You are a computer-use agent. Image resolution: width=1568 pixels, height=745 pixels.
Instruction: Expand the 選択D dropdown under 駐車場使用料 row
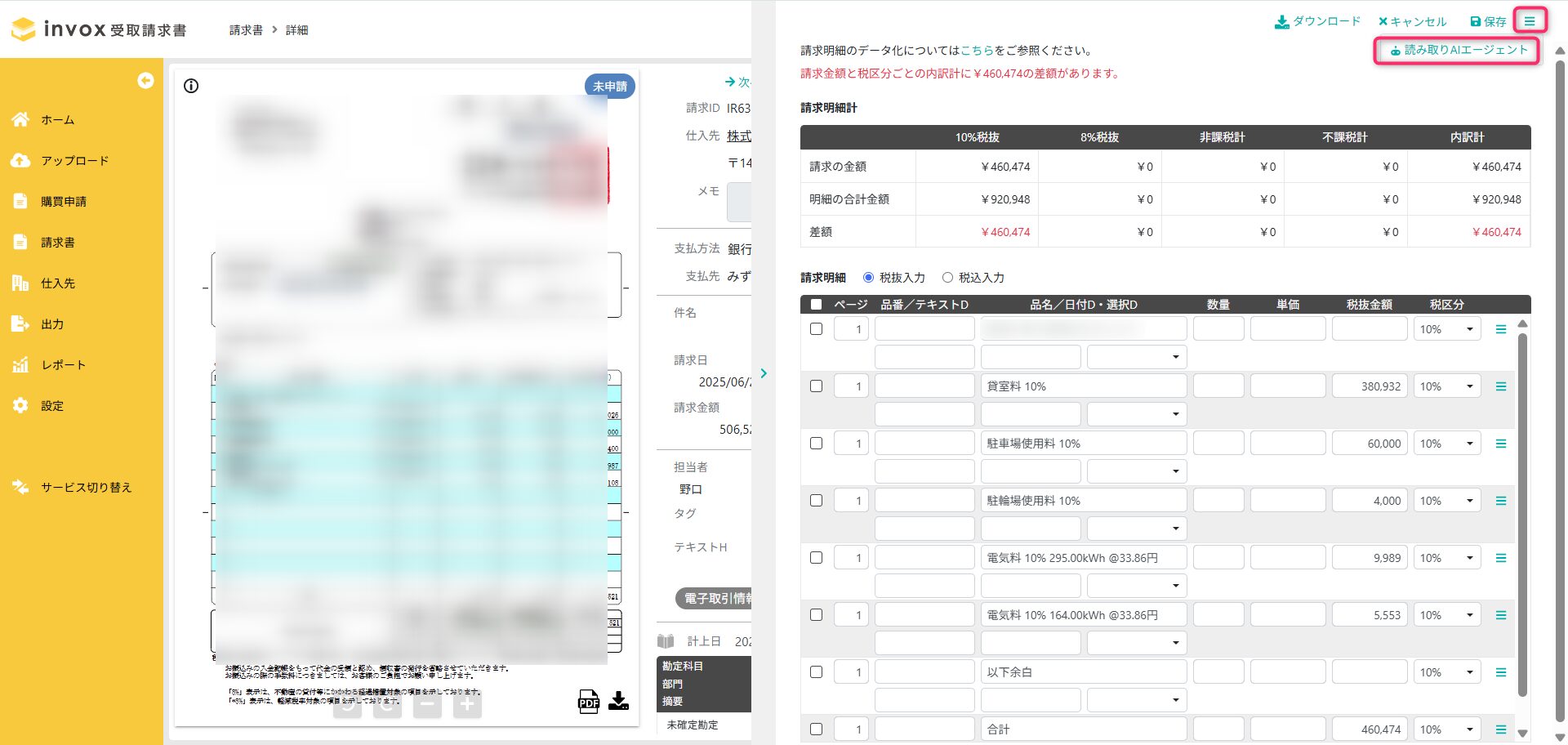point(1136,471)
